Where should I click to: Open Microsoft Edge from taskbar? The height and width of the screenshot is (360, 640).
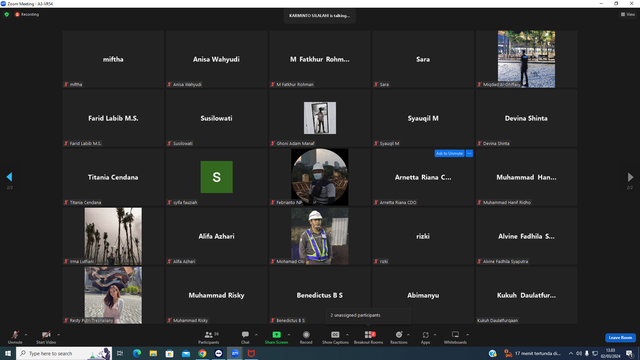(137, 353)
